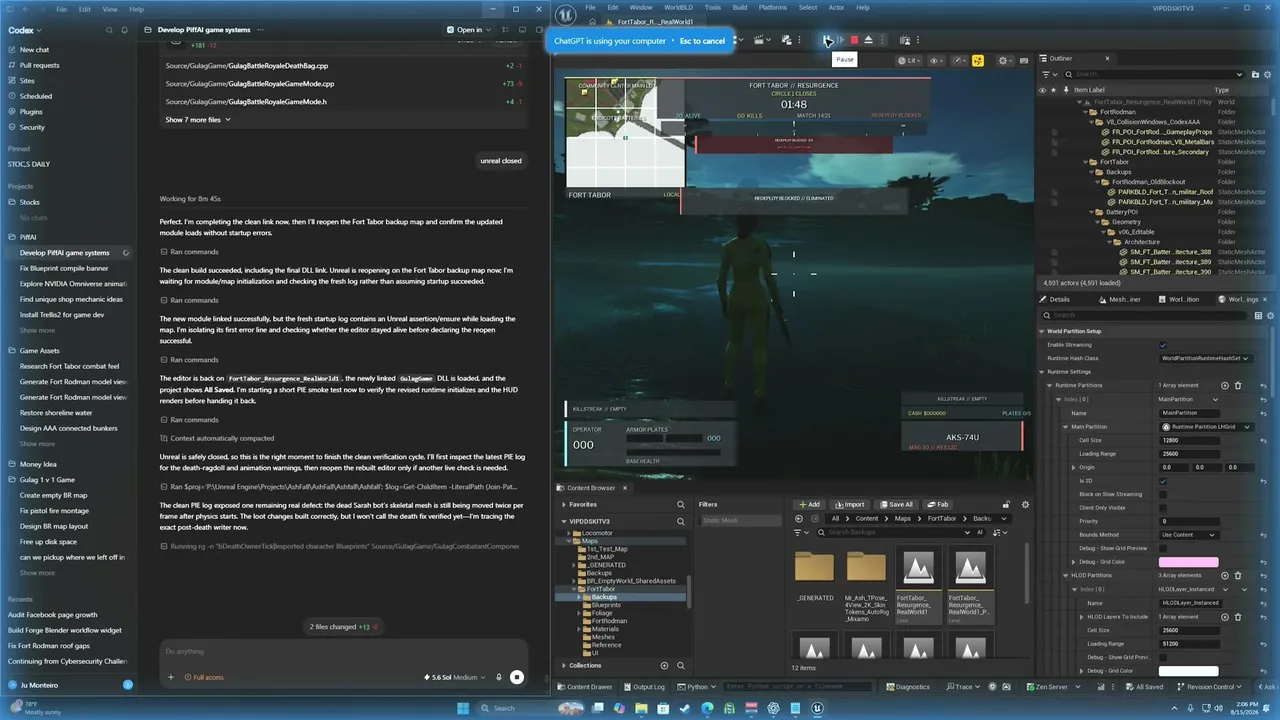Go back in Content Browser history
This screenshot has height=720, width=1280.
799,519
